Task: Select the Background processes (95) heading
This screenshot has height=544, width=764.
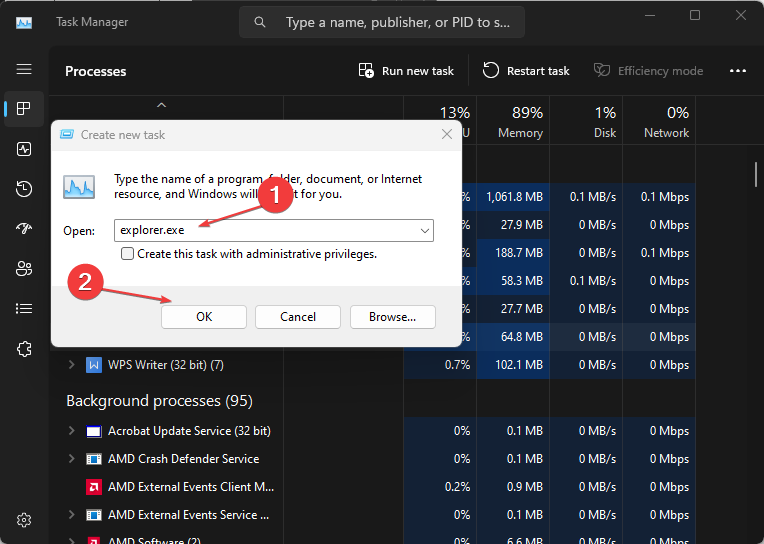Action: tap(159, 401)
